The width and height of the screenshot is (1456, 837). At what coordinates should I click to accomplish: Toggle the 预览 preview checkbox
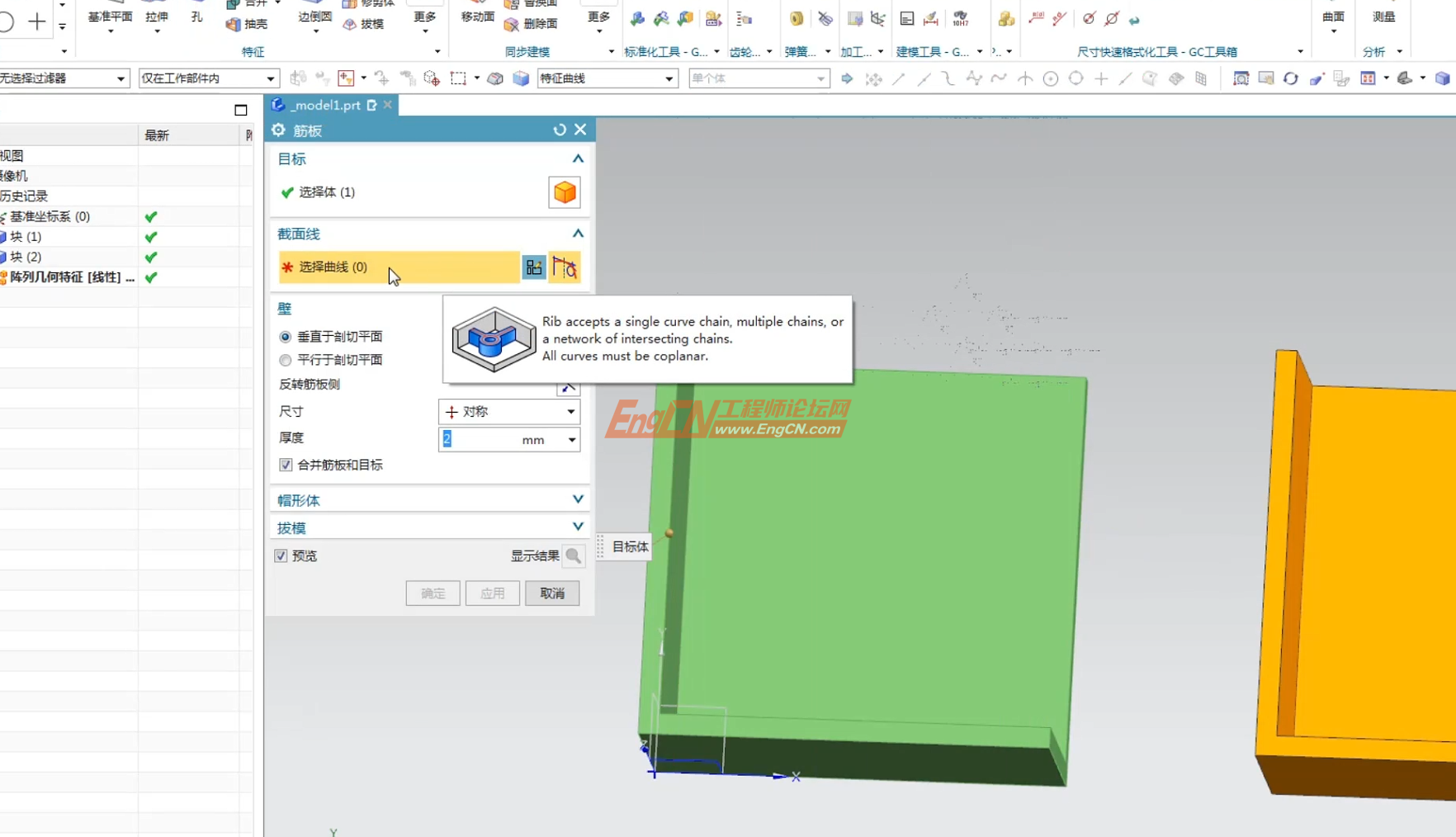(x=281, y=556)
